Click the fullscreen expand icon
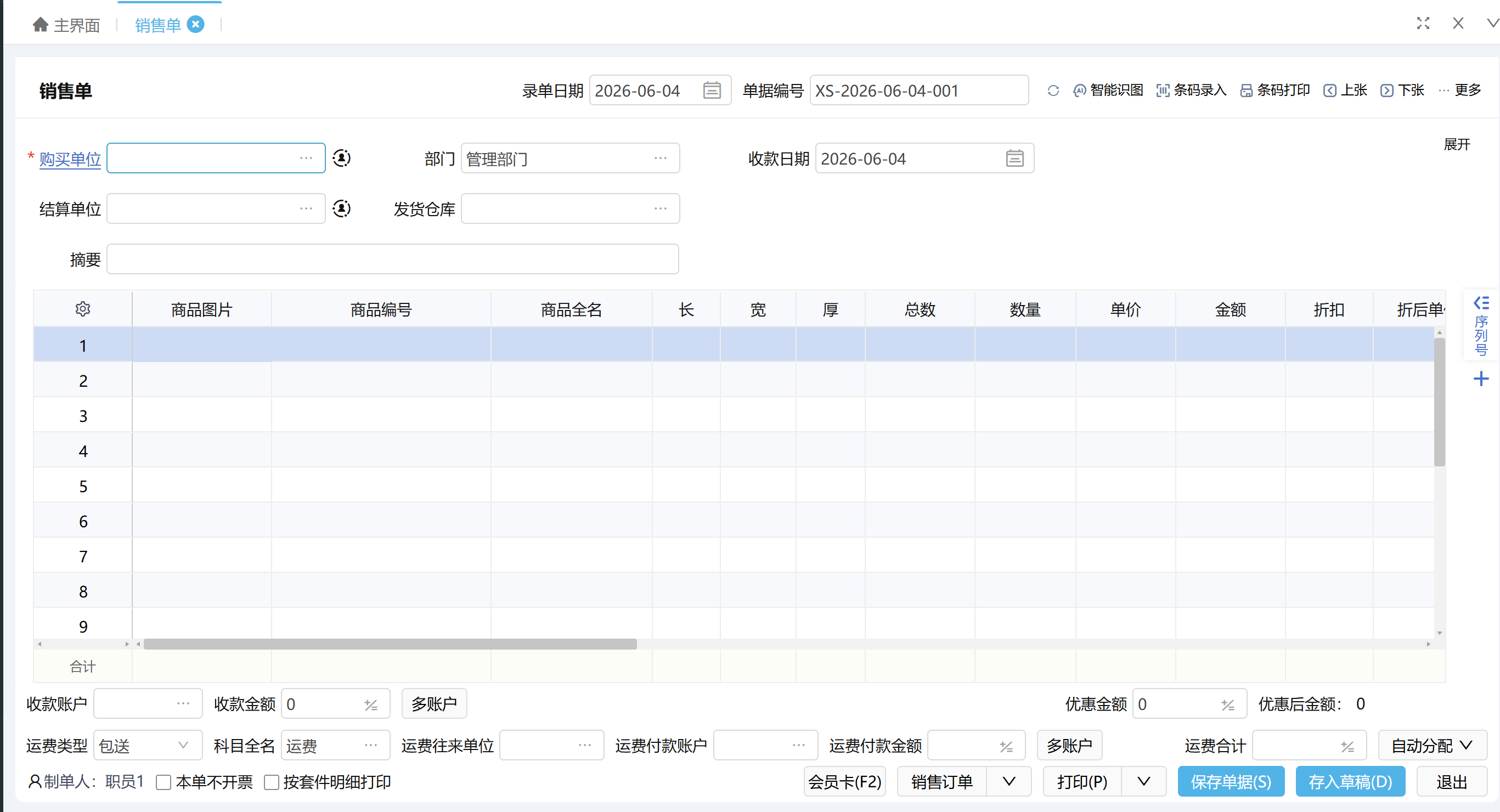 [x=1423, y=23]
